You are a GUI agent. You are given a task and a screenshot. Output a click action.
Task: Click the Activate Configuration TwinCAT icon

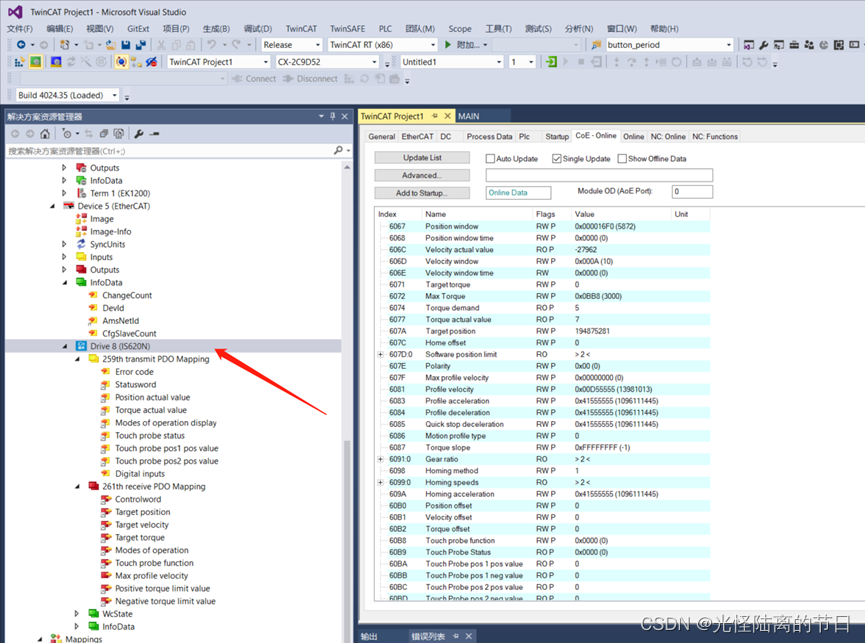tap(19, 62)
